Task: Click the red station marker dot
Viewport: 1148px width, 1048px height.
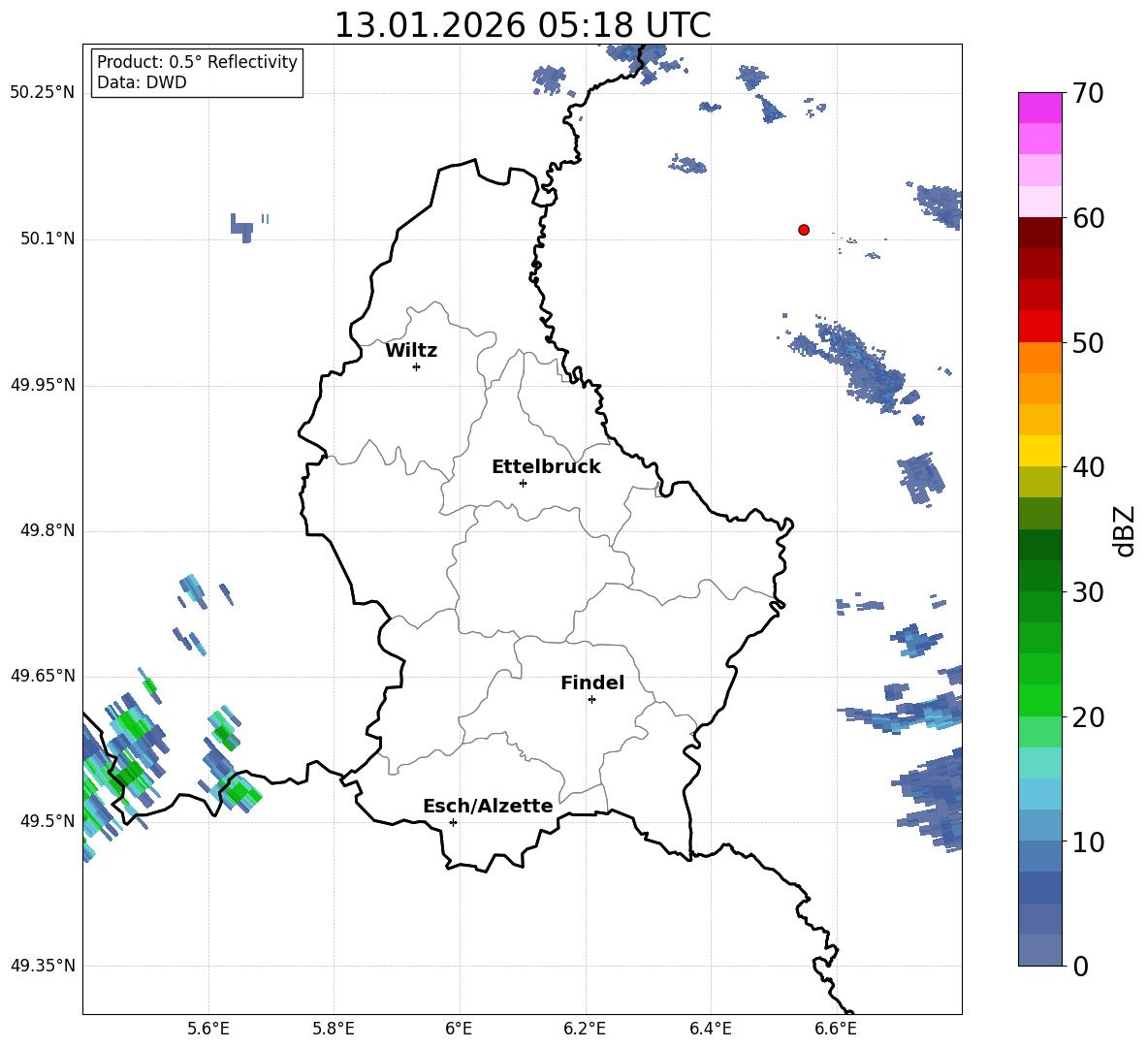Action: (x=804, y=230)
